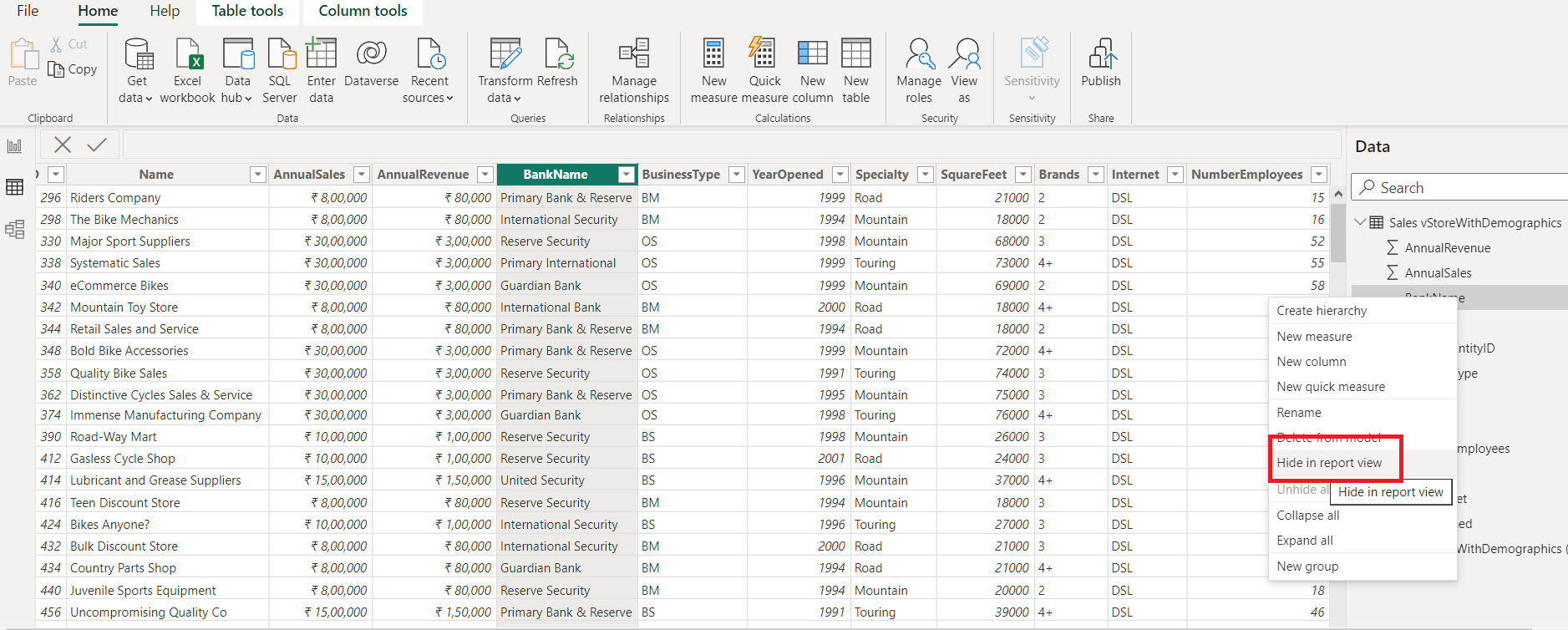Open SquareFeet column filter dropdown
Viewport: 1568px width, 630px height.
1023,175
